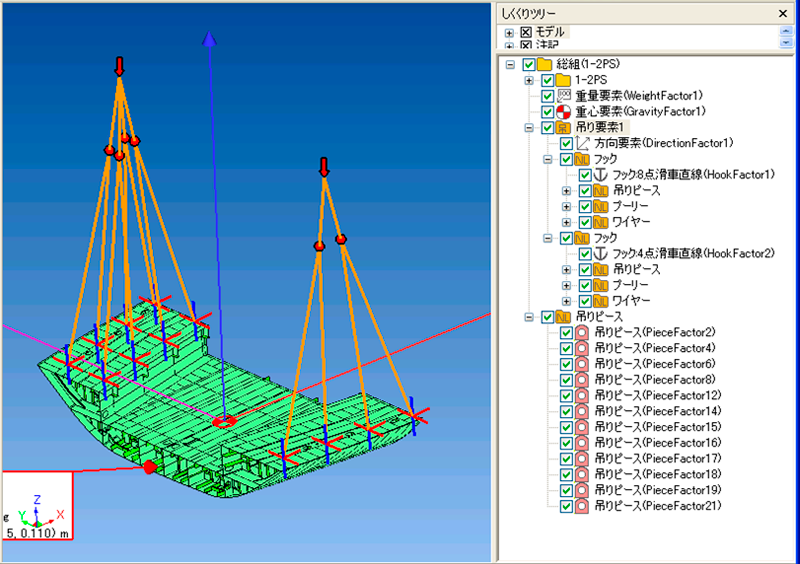The height and width of the screenshot is (564, 800).
Task: Click the PieceFactor2 lifting piece icon
Action: coord(583,332)
